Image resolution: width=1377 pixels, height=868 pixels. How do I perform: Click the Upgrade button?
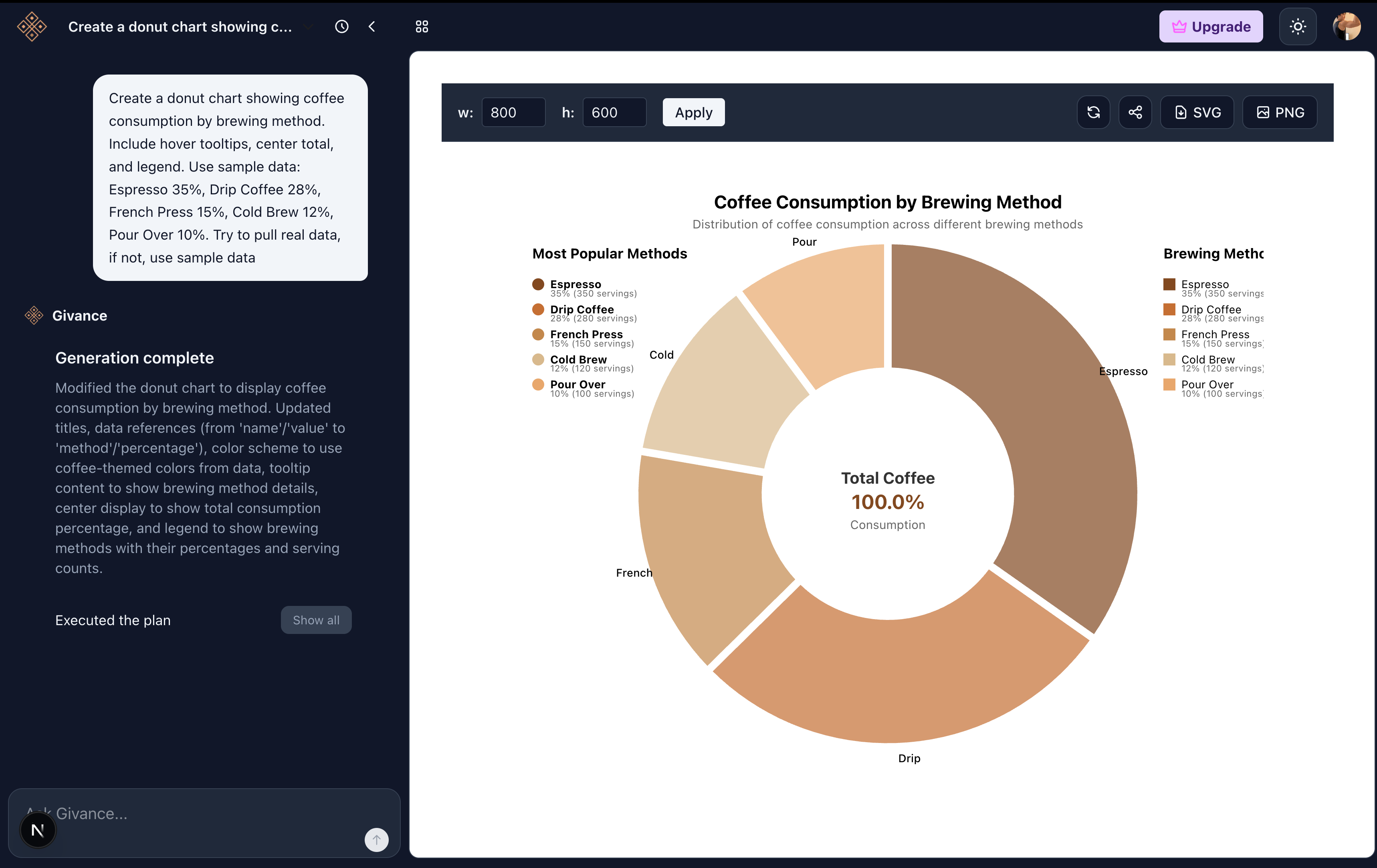pyautogui.click(x=1211, y=27)
